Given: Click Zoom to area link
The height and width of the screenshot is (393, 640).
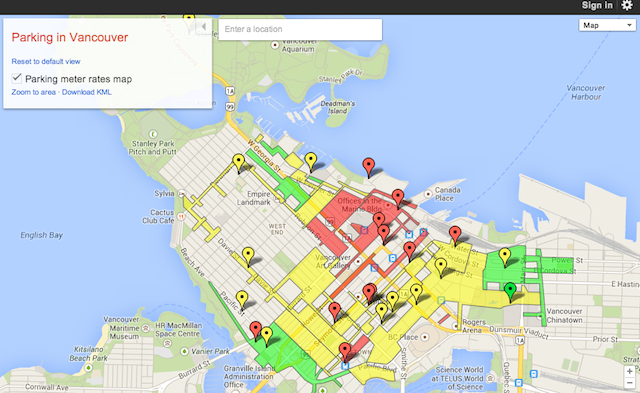Looking at the screenshot, I should (33, 92).
